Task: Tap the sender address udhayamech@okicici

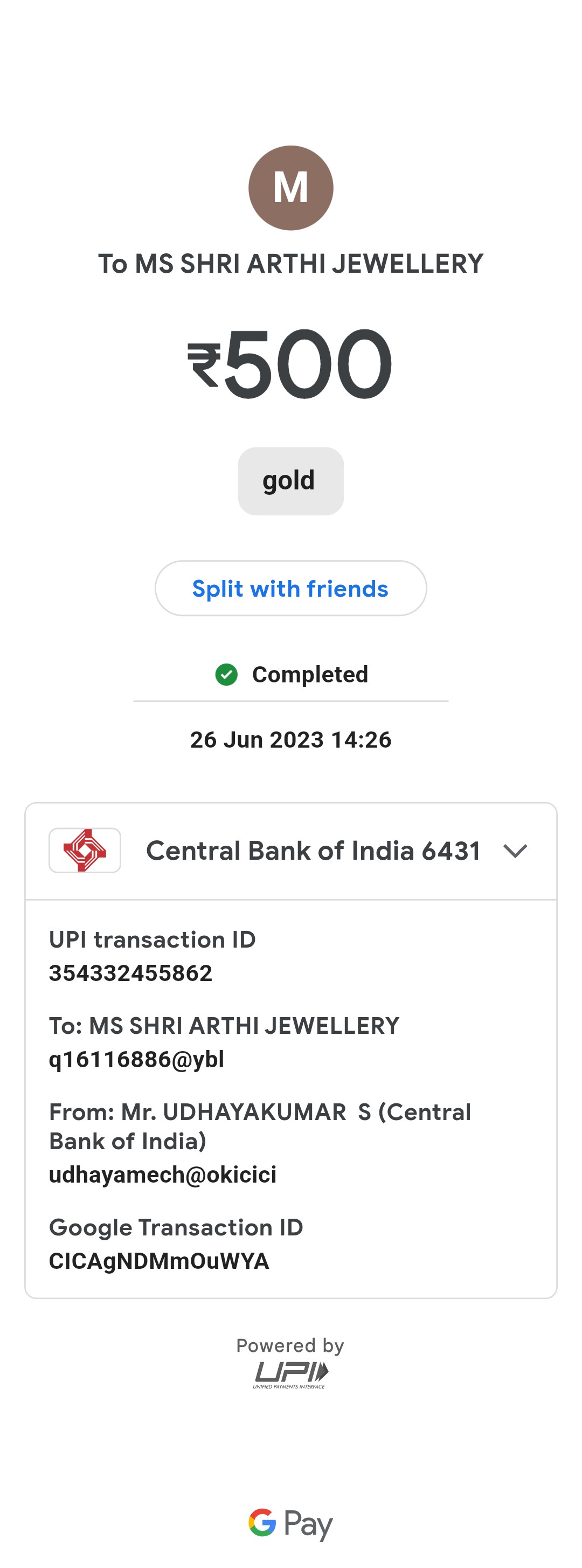Action: point(163,1174)
